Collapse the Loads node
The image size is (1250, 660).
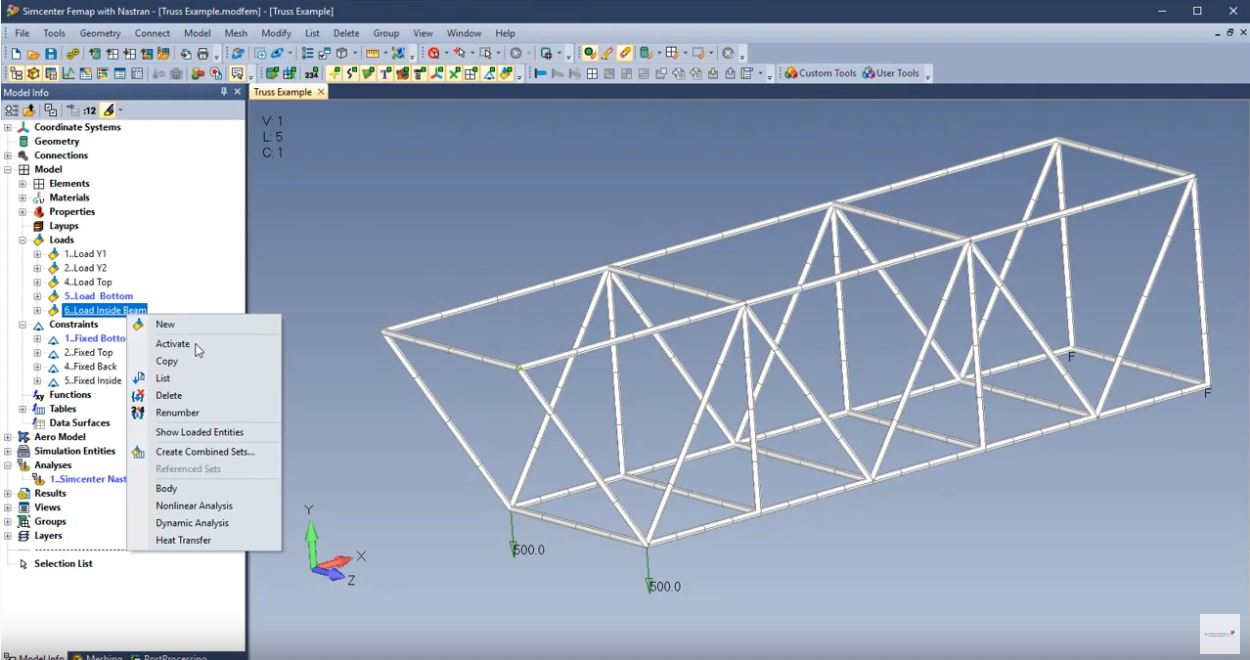click(x=22, y=240)
